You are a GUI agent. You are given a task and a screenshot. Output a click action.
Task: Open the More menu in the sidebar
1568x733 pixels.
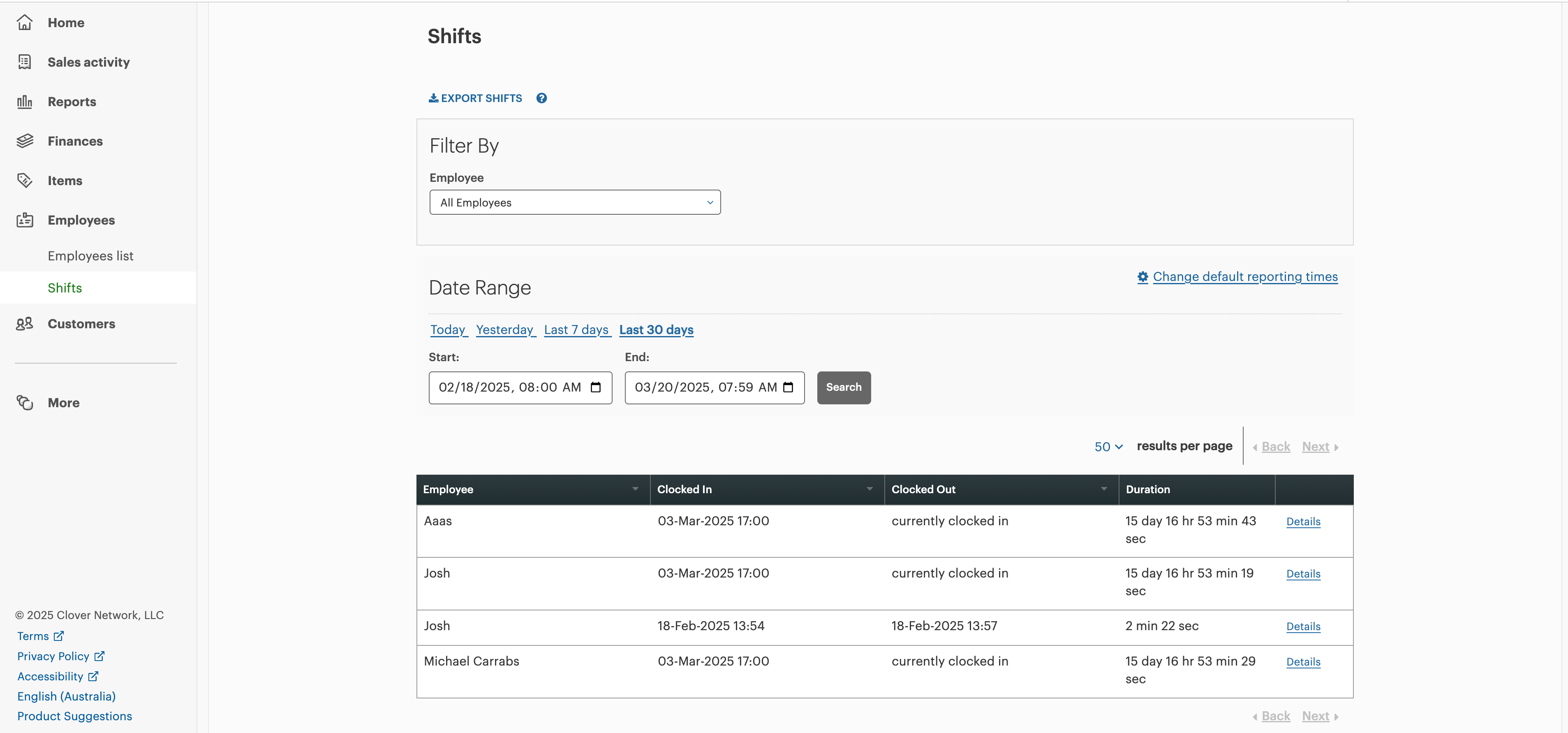coord(63,403)
